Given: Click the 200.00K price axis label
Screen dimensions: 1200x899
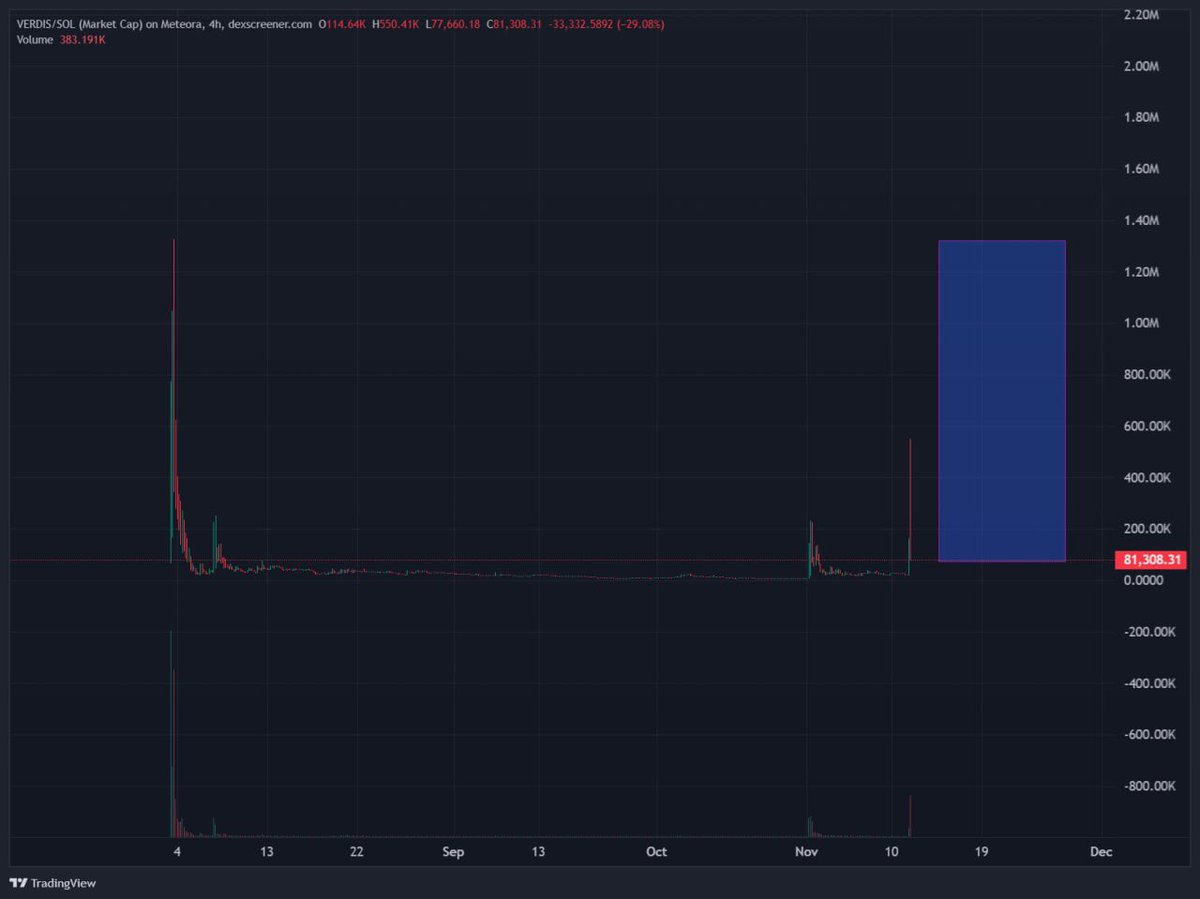Looking at the screenshot, I should (1145, 529).
